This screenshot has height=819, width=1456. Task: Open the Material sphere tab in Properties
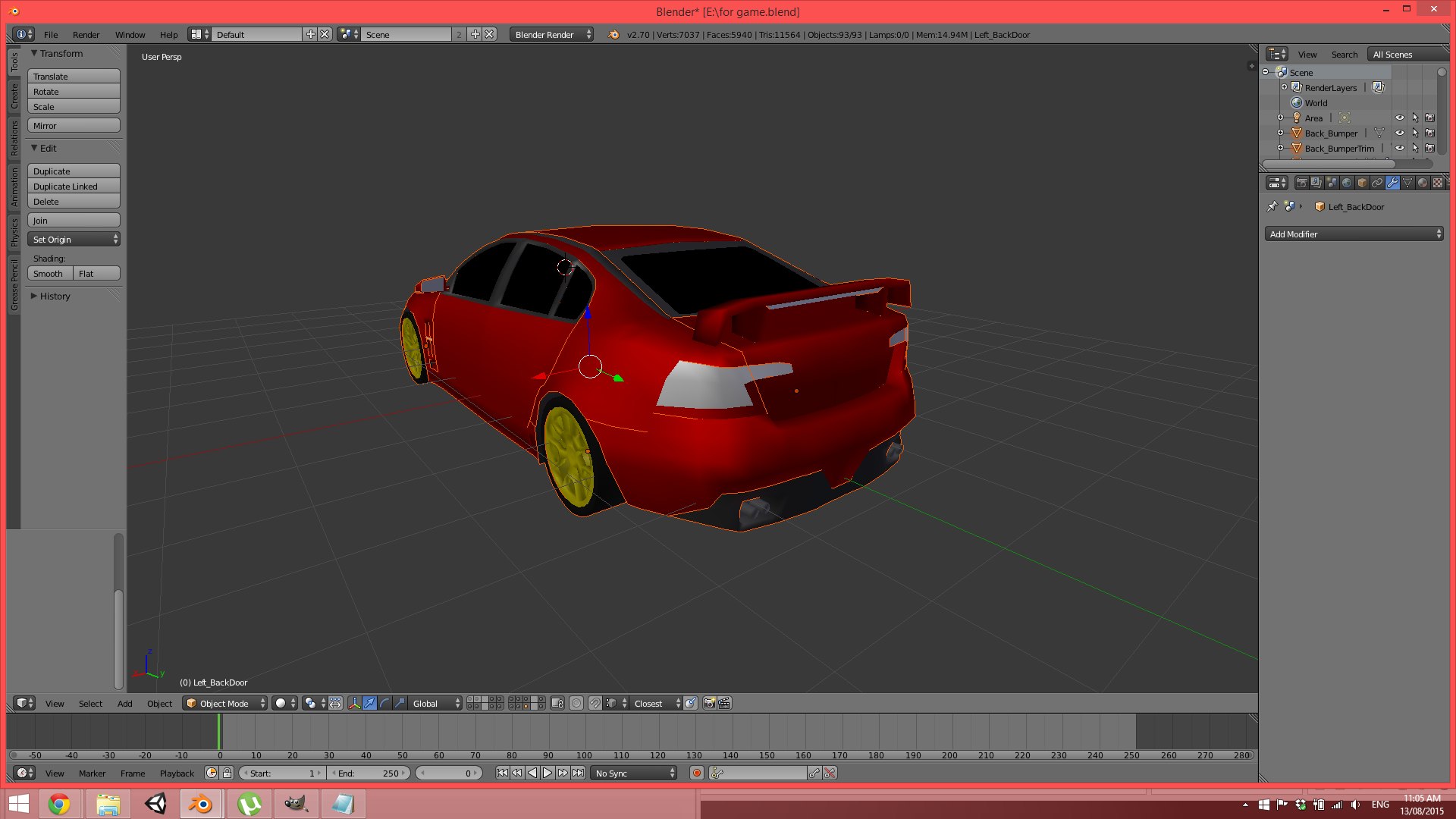click(1423, 183)
